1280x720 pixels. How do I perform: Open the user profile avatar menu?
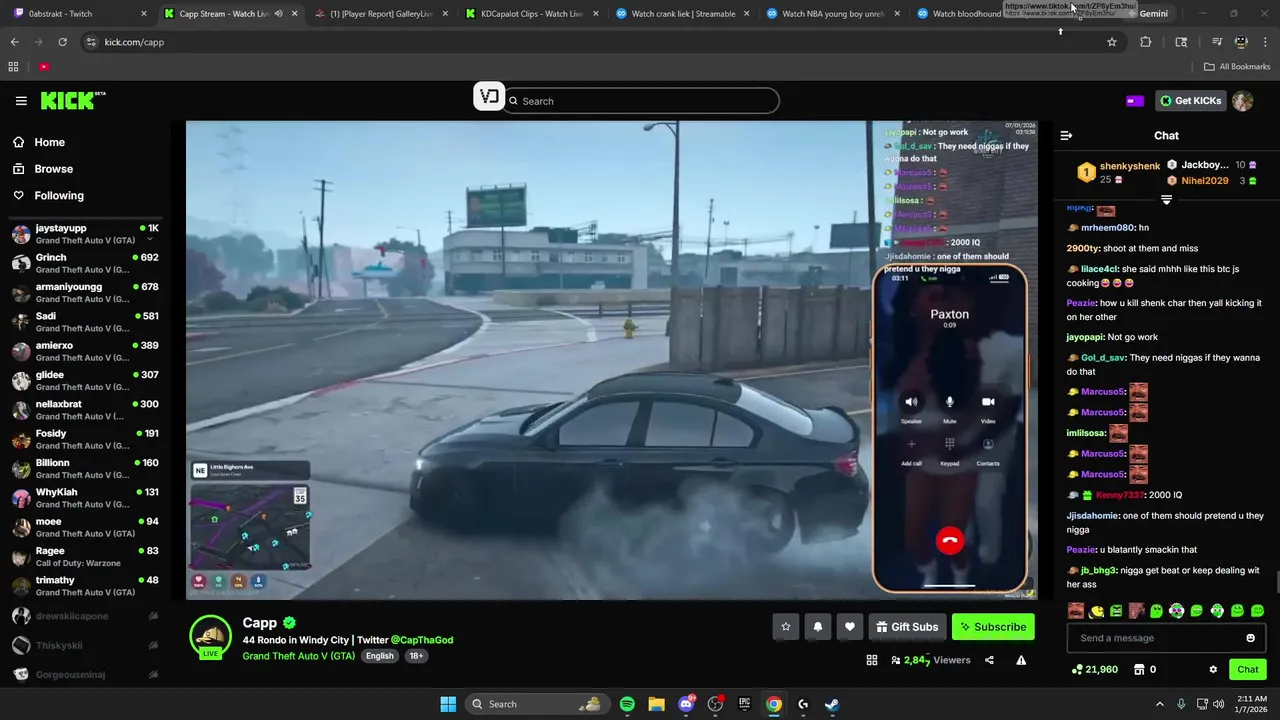pyautogui.click(x=1242, y=101)
